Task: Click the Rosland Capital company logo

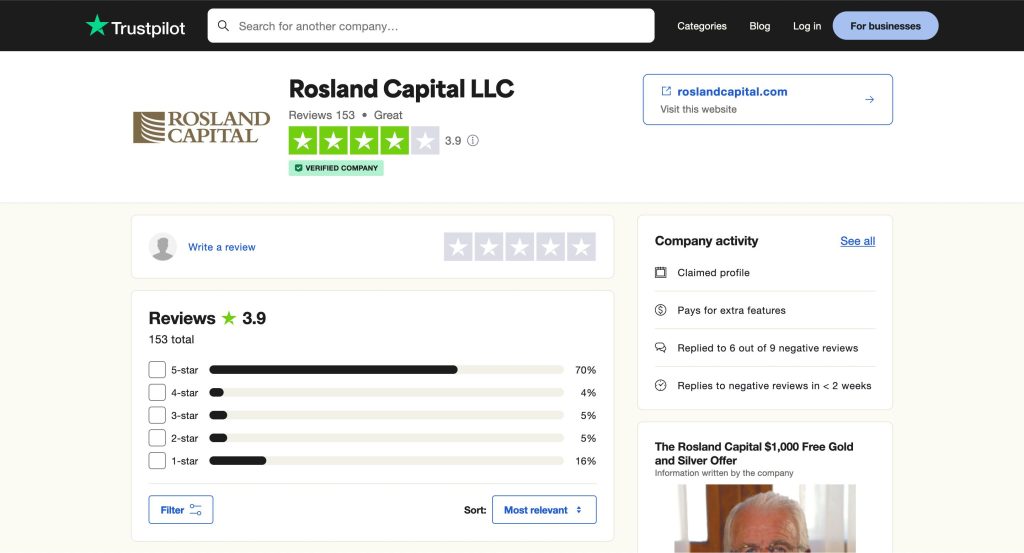Action: (201, 127)
